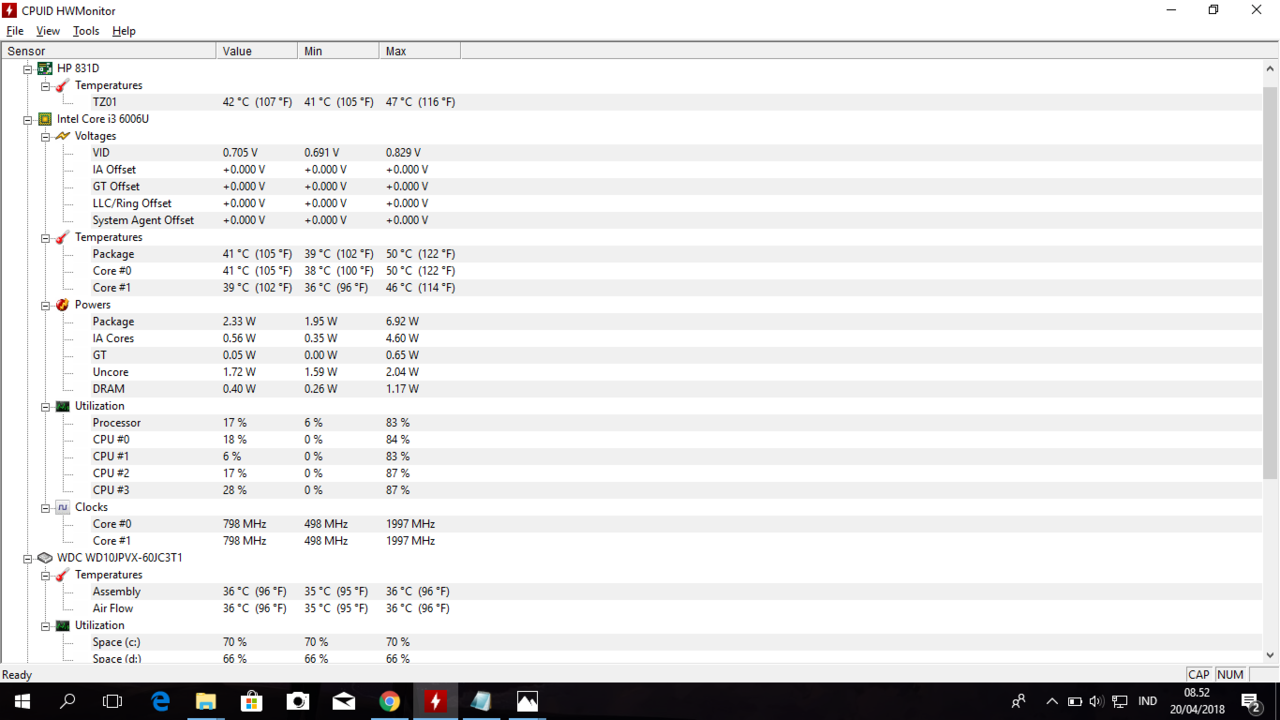
Task: Show hidden tray icons chevron
Action: coord(1052,702)
